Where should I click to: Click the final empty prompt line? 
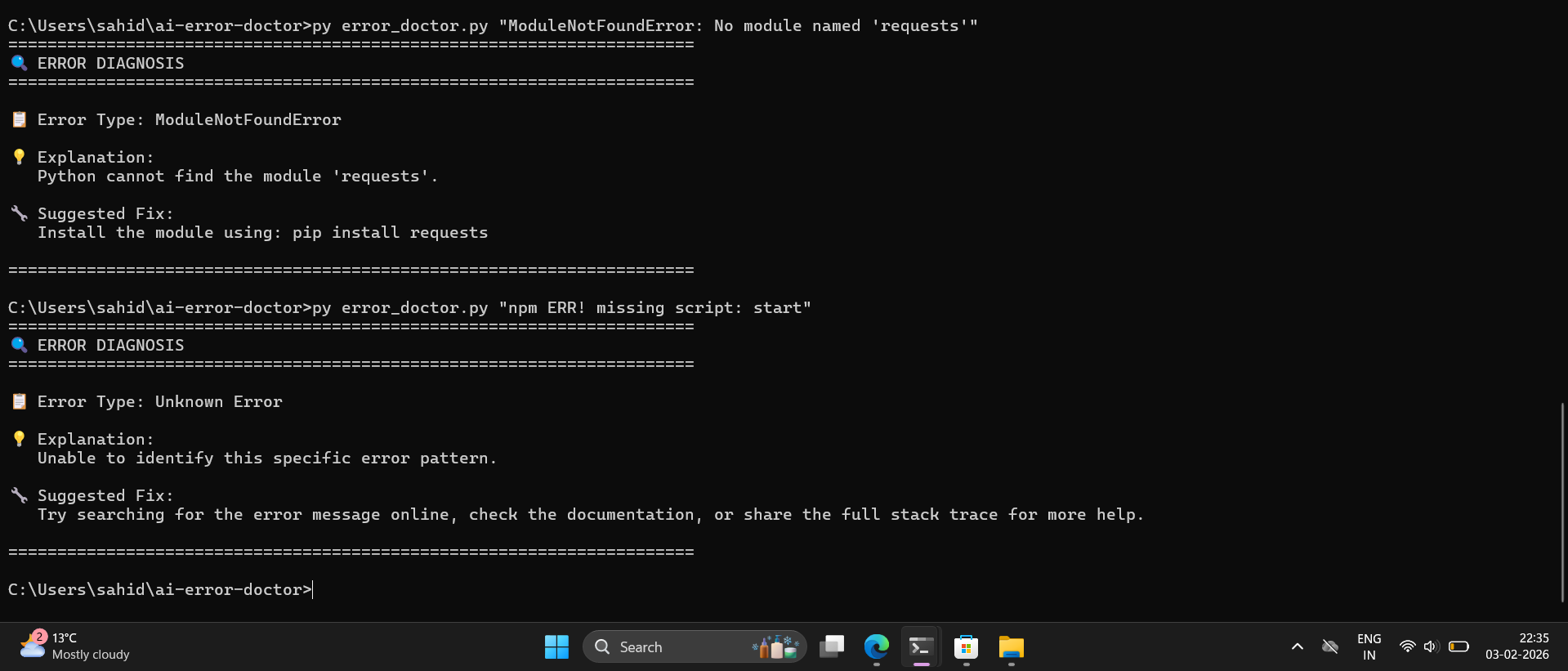[x=161, y=590]
